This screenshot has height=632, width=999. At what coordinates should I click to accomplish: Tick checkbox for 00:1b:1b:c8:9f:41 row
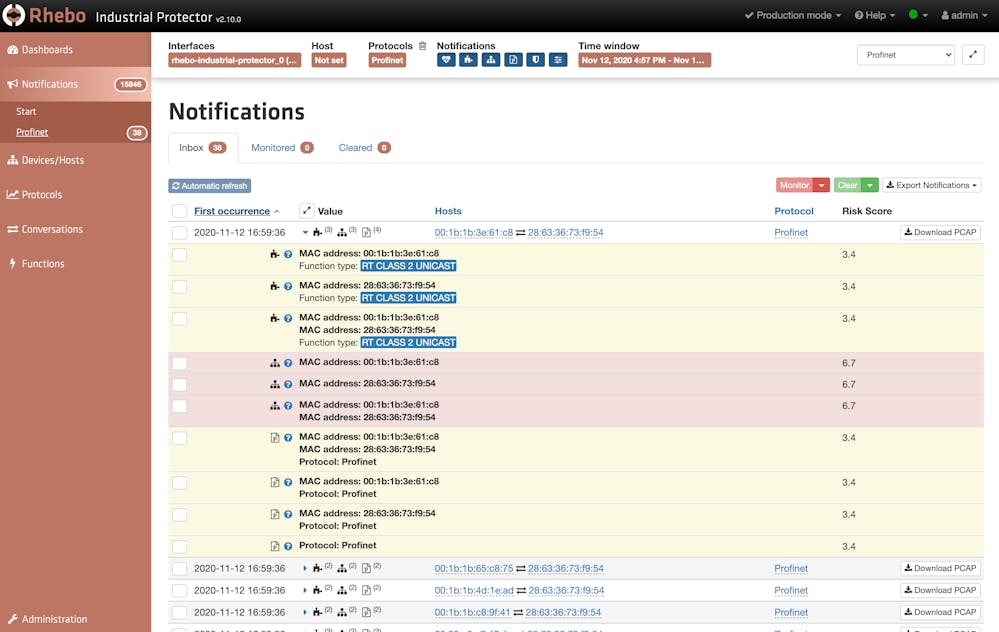coord(180,612)
